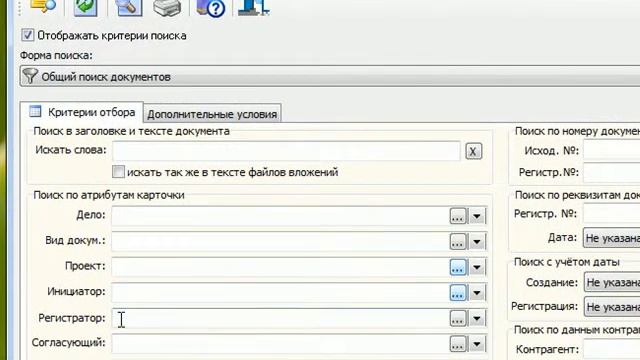Expand the 'Согласующий' dropdown arrow

coord(477,344)
